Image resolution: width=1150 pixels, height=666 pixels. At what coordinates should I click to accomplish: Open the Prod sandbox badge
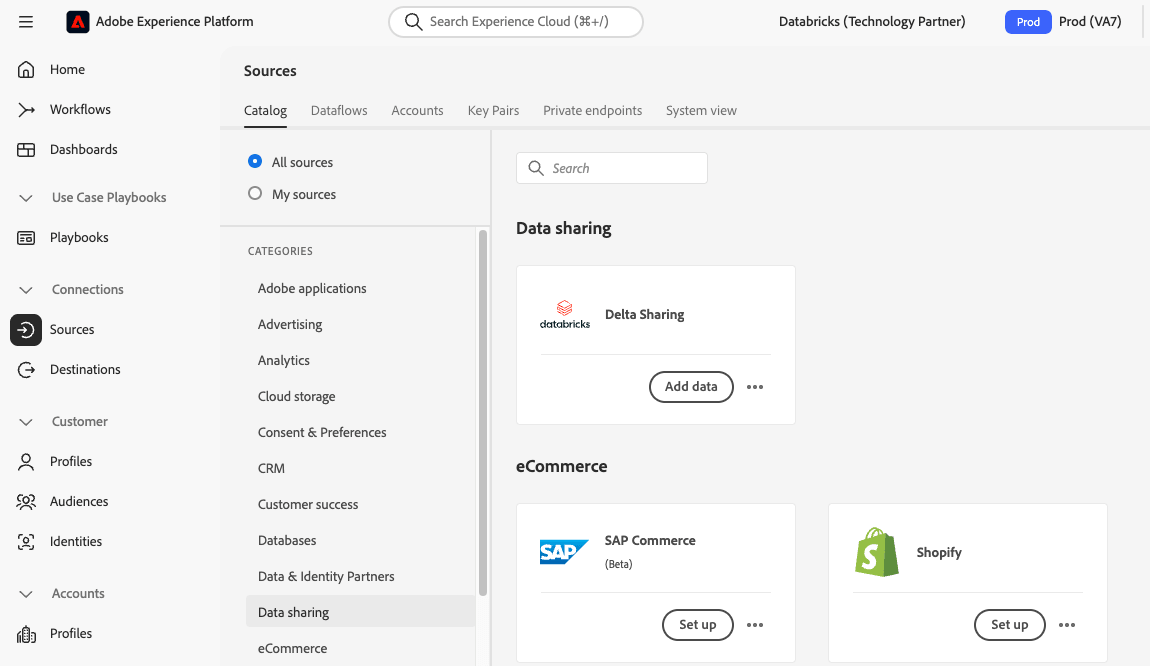tap(1028, 21)
